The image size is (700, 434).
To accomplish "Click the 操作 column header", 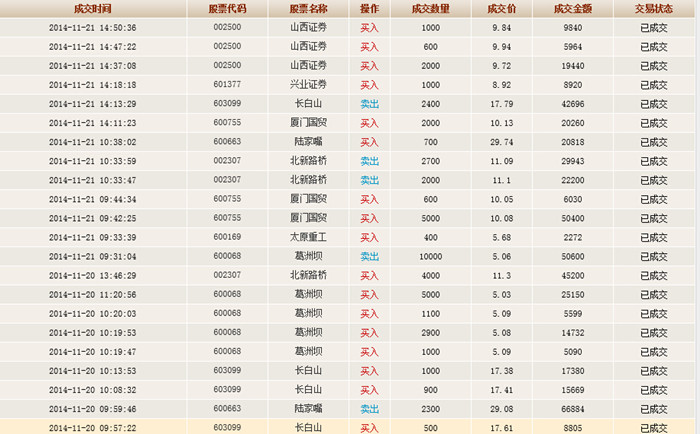I will click(x=369, y=8).
